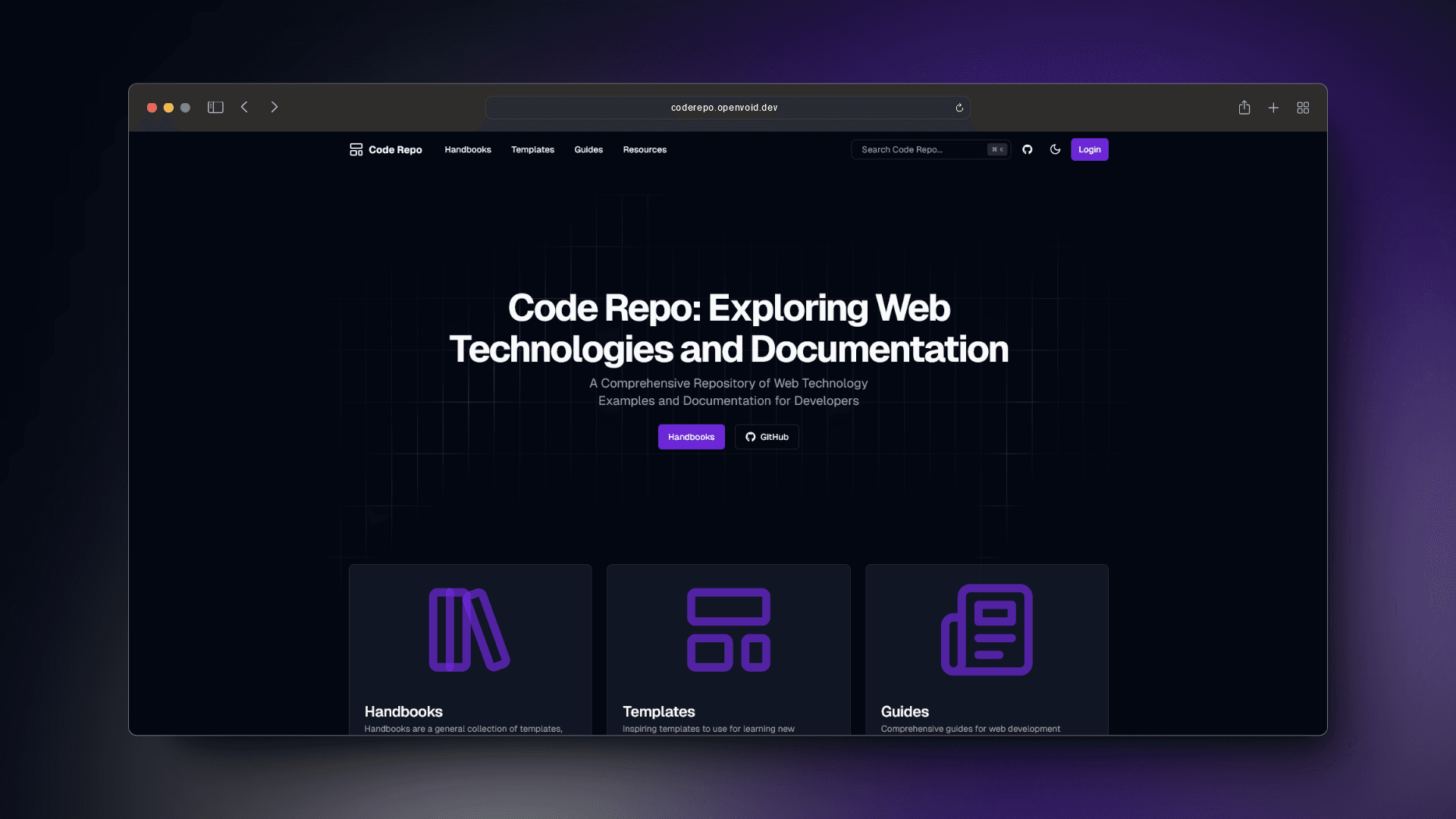Click the GitHub hero link button

(766, 436)
